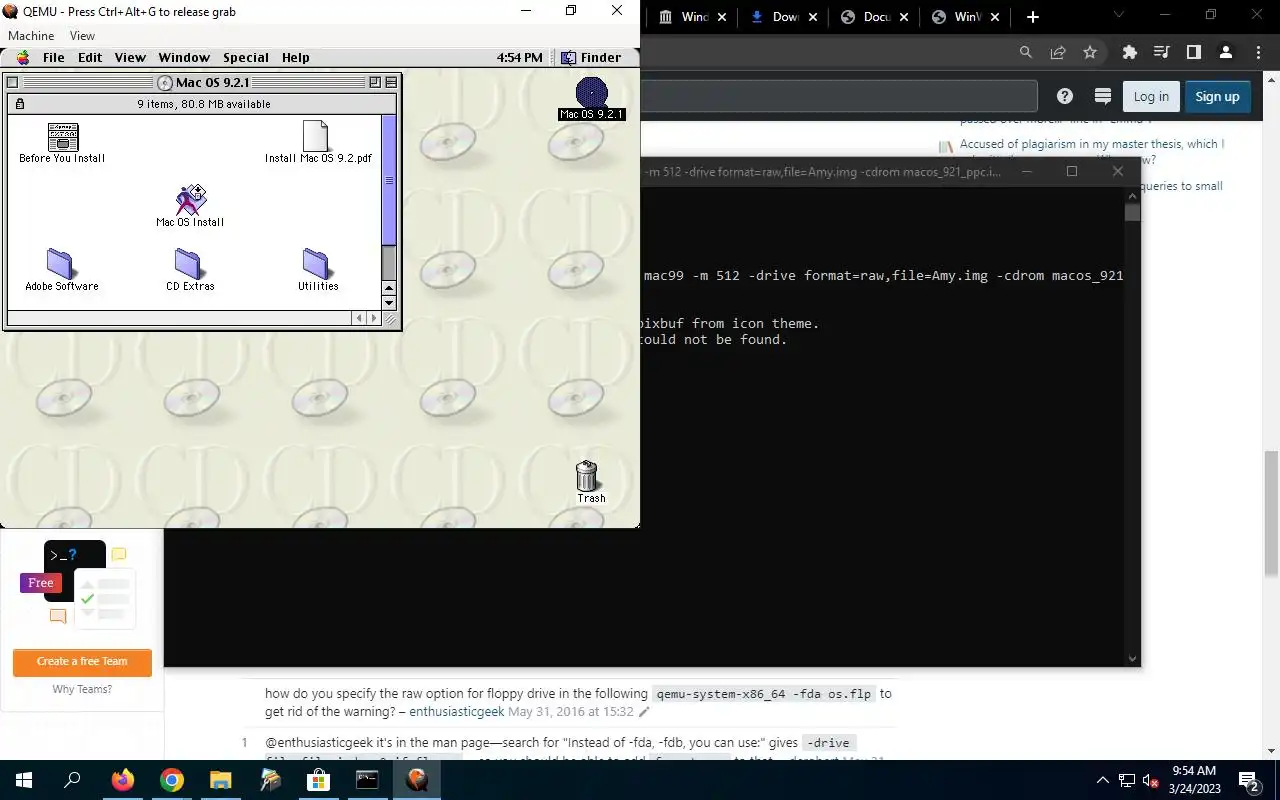This screenshot has width=1280, height=800.
Task: Open the plagiarism master thesis question link
Action: tap(1091, 151)
